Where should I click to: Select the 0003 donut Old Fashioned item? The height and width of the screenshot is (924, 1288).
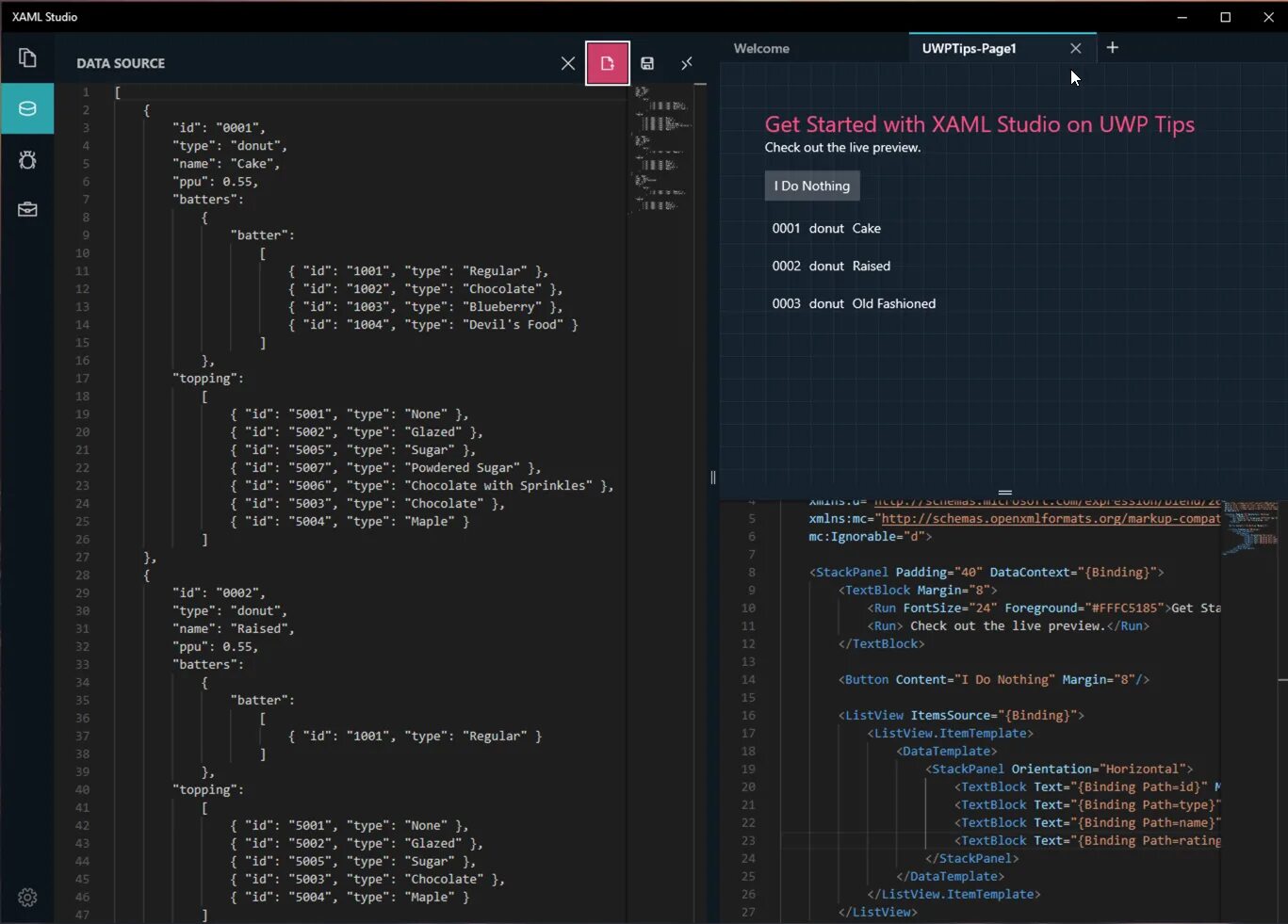pyautogui.click(x=854, y=303)
